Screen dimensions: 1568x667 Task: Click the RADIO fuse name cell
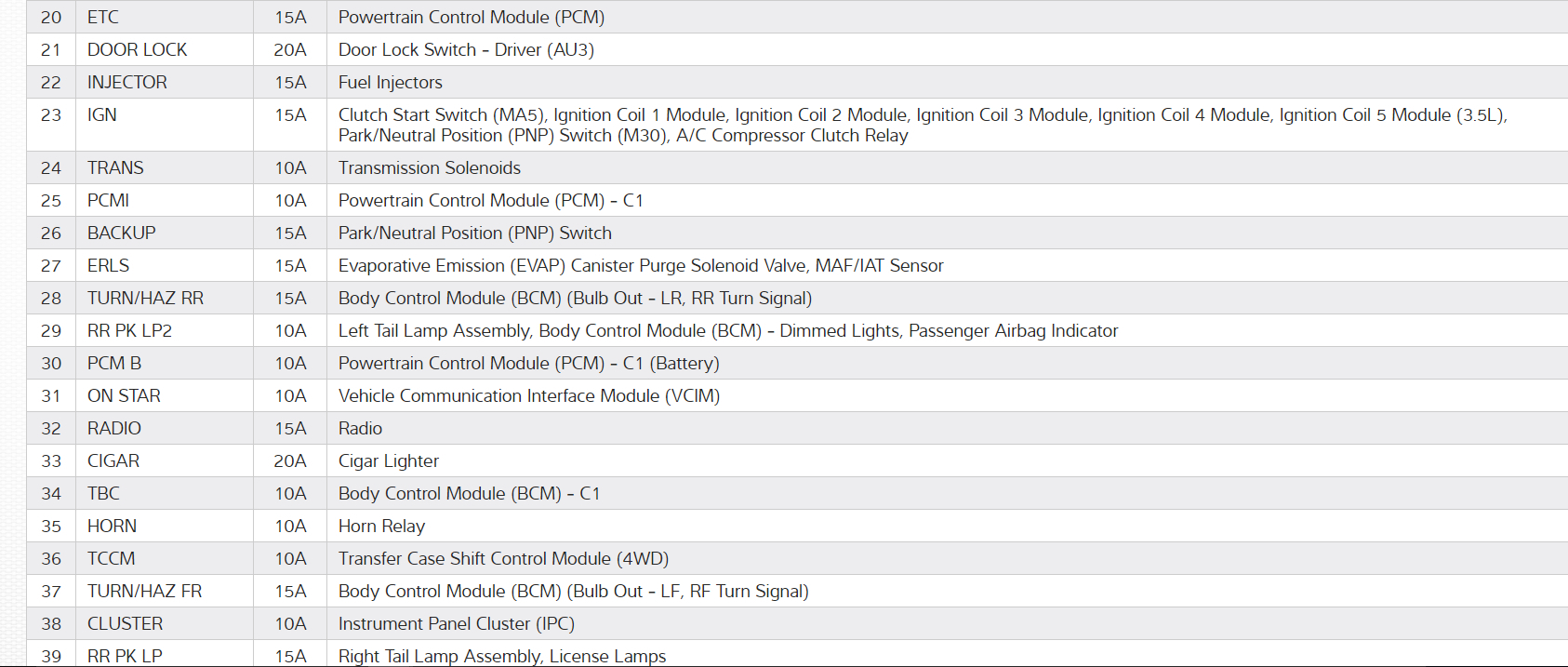click(x=114, y=429)
